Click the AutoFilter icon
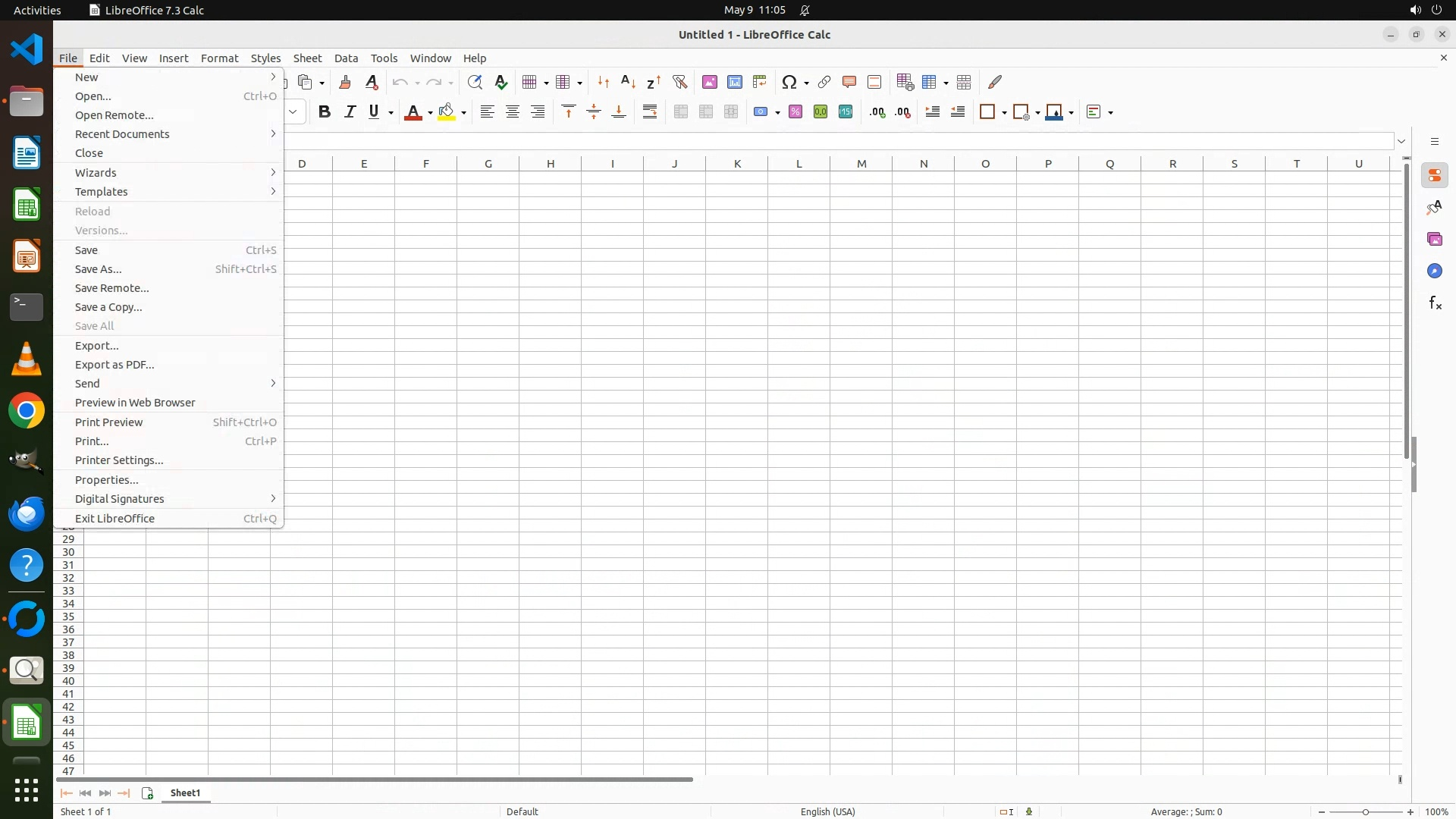 679,82
